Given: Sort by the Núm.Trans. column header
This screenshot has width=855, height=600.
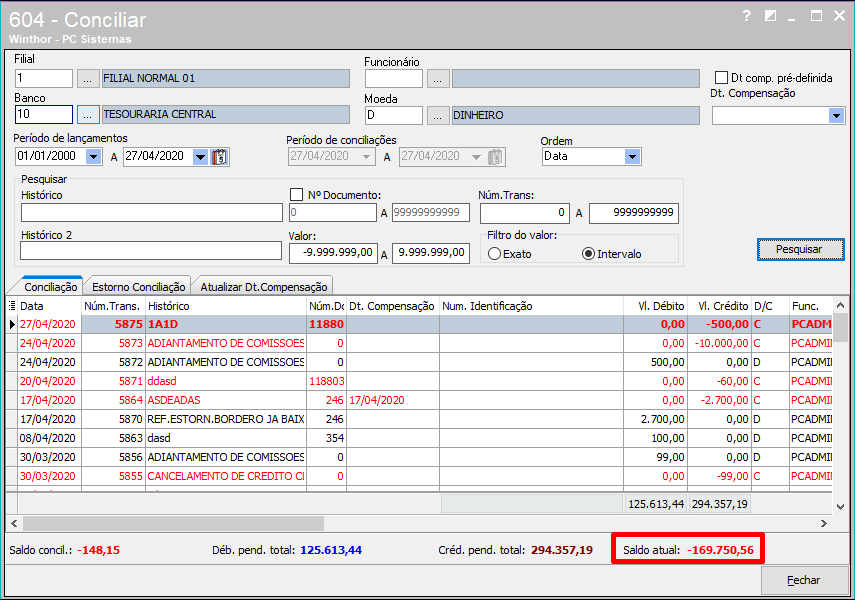Looking at the screenshot, I should pyautogui.click(x=113, y=306).
